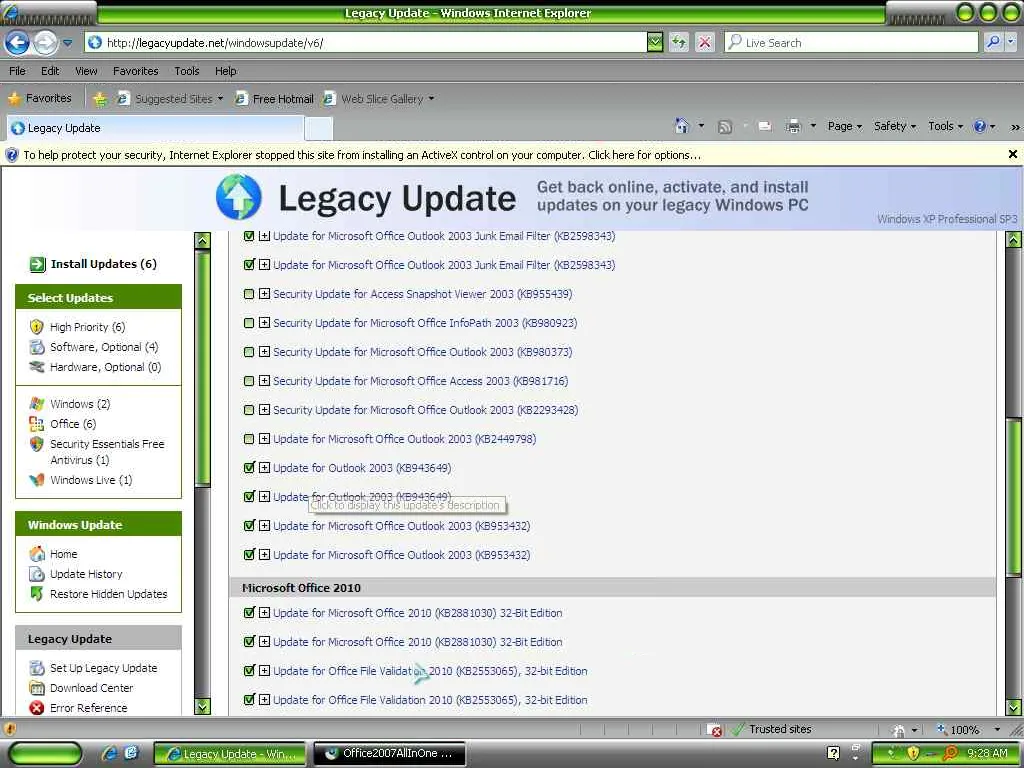Open the Safety dropdown in command bar

click(x=895, y=126)
